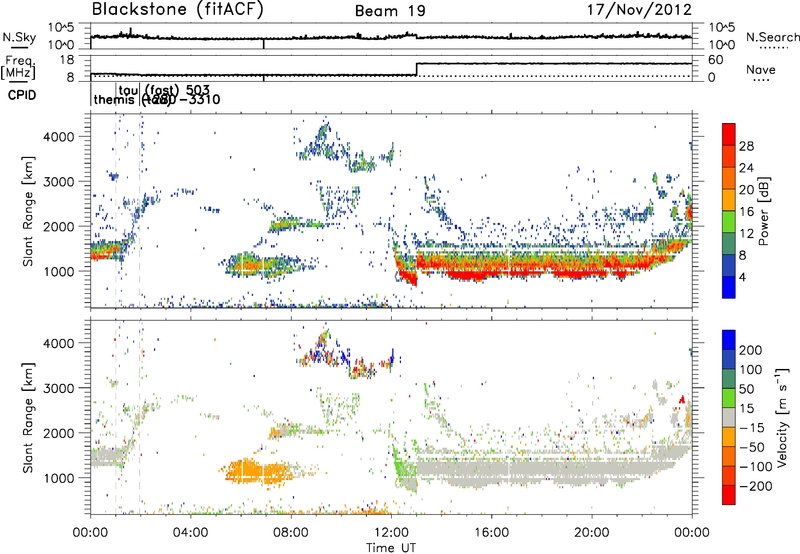Click the 'CPID' label

point(22,95)
